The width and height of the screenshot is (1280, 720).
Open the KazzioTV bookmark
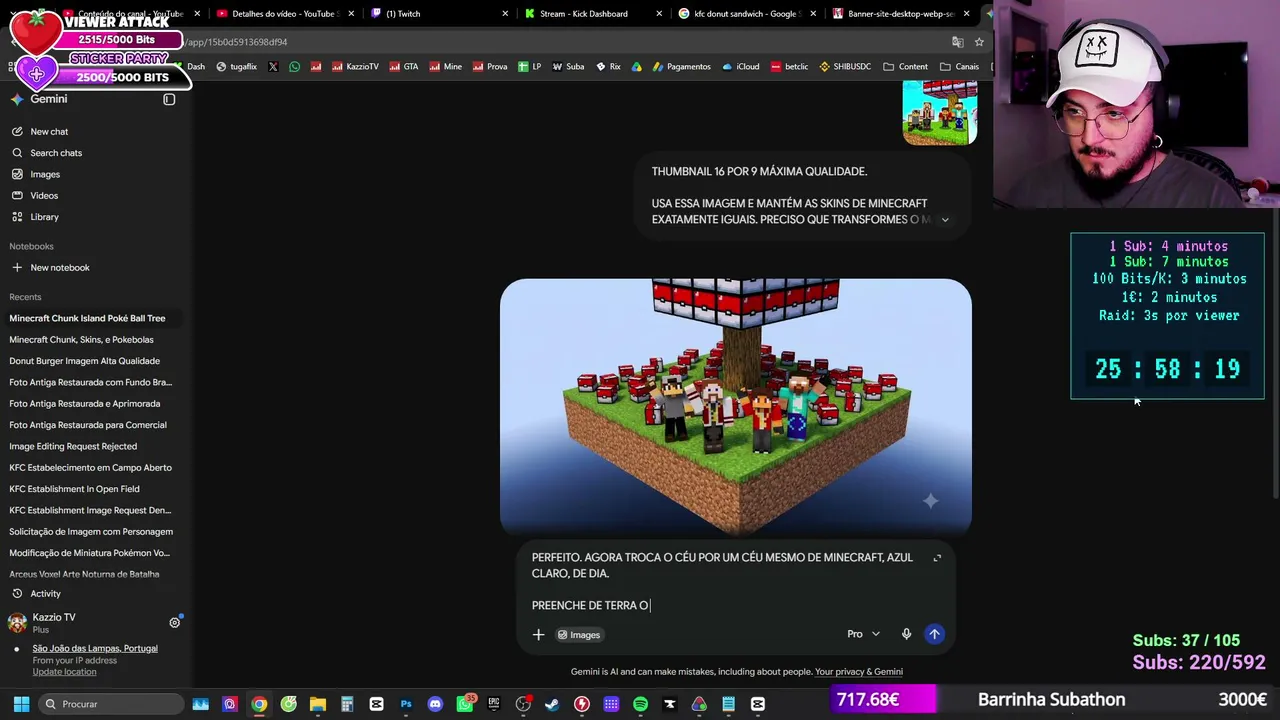(355, 67)
